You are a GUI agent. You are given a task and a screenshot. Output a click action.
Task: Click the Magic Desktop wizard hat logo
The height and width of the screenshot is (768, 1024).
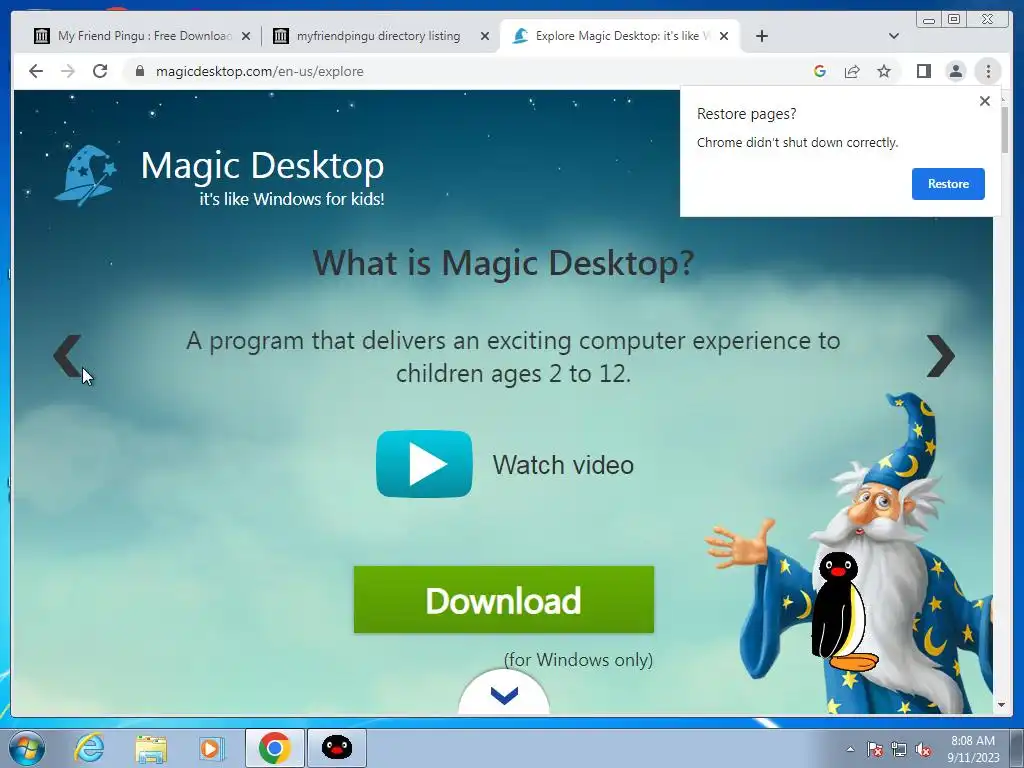tap(86, 175)
